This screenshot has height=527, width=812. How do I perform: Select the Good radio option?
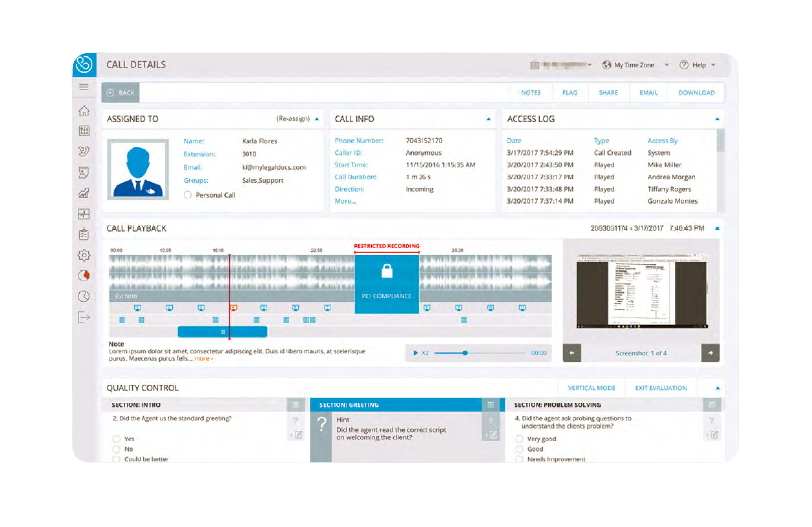(x=519, y=449)
